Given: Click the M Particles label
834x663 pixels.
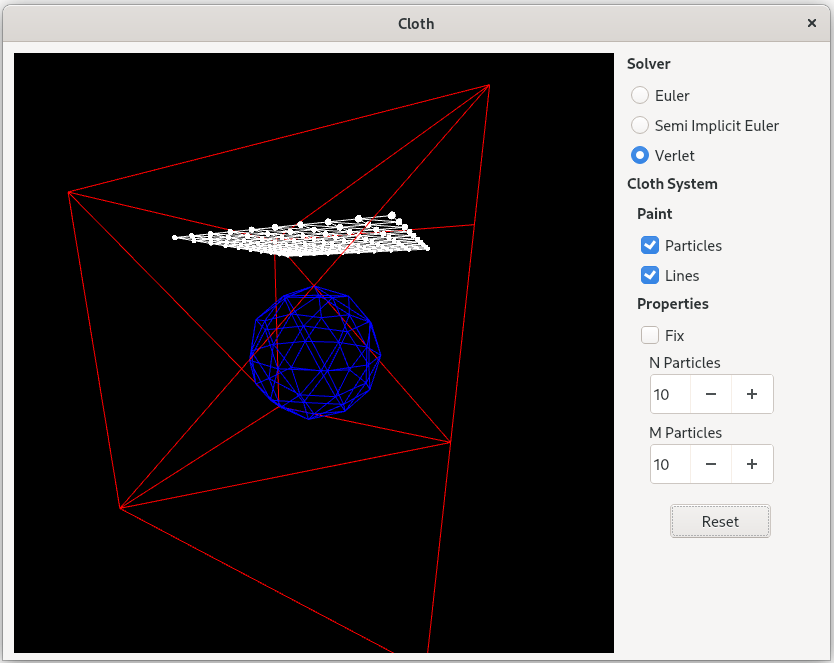Looking at the screenshot, I should tap(685, 433).
